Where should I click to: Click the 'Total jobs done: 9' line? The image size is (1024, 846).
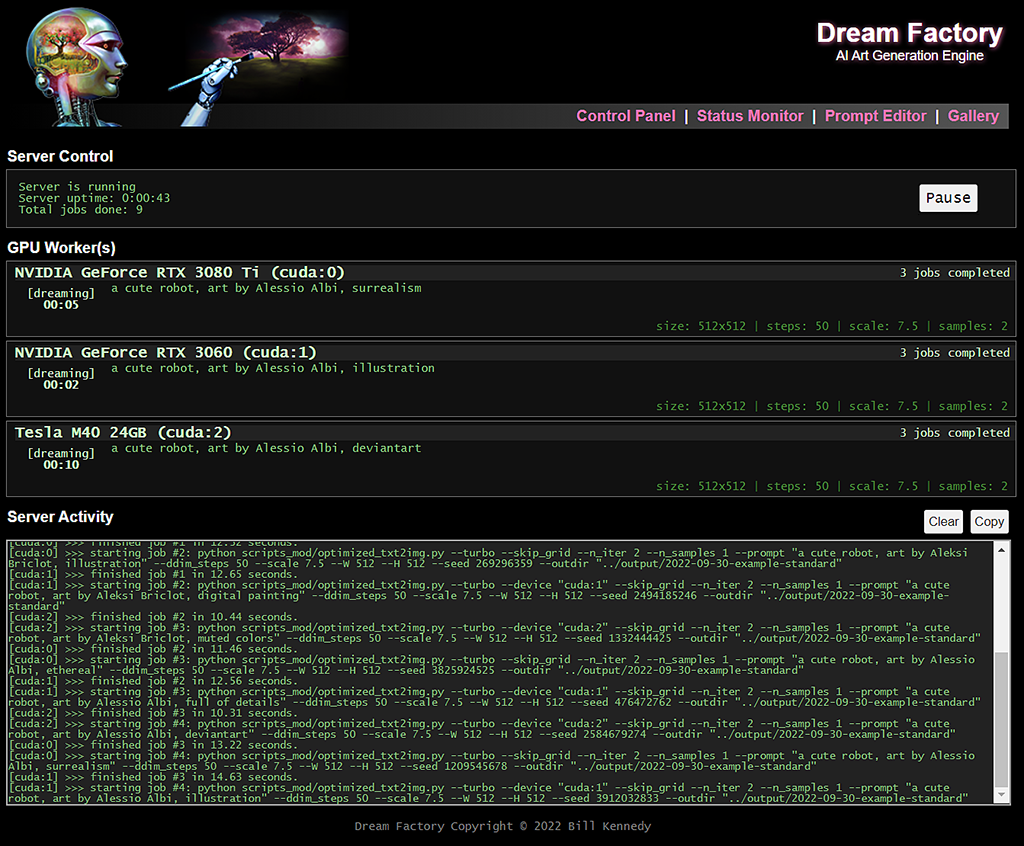tap(80, 210)
